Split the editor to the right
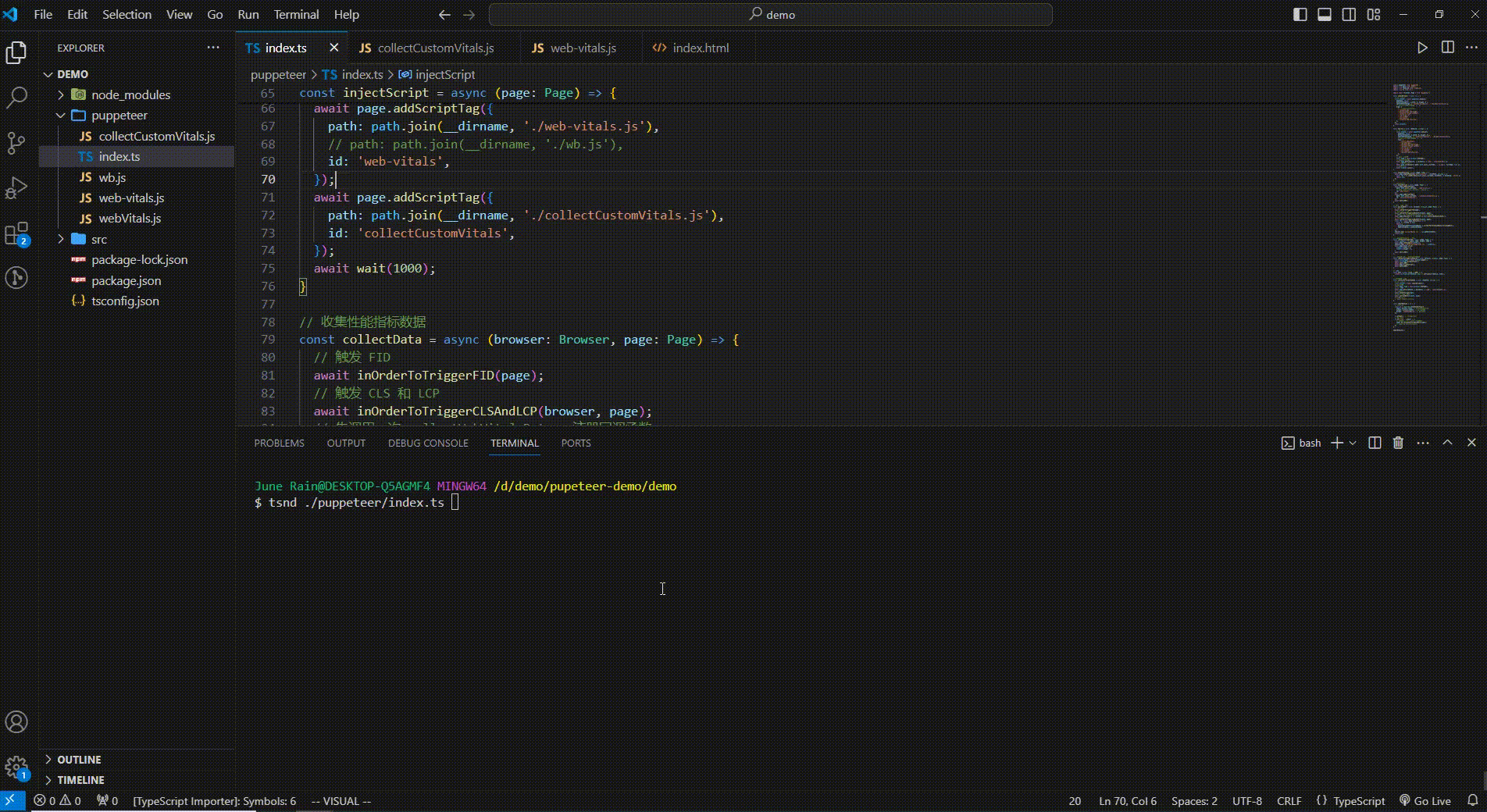 click(1447, 48)
